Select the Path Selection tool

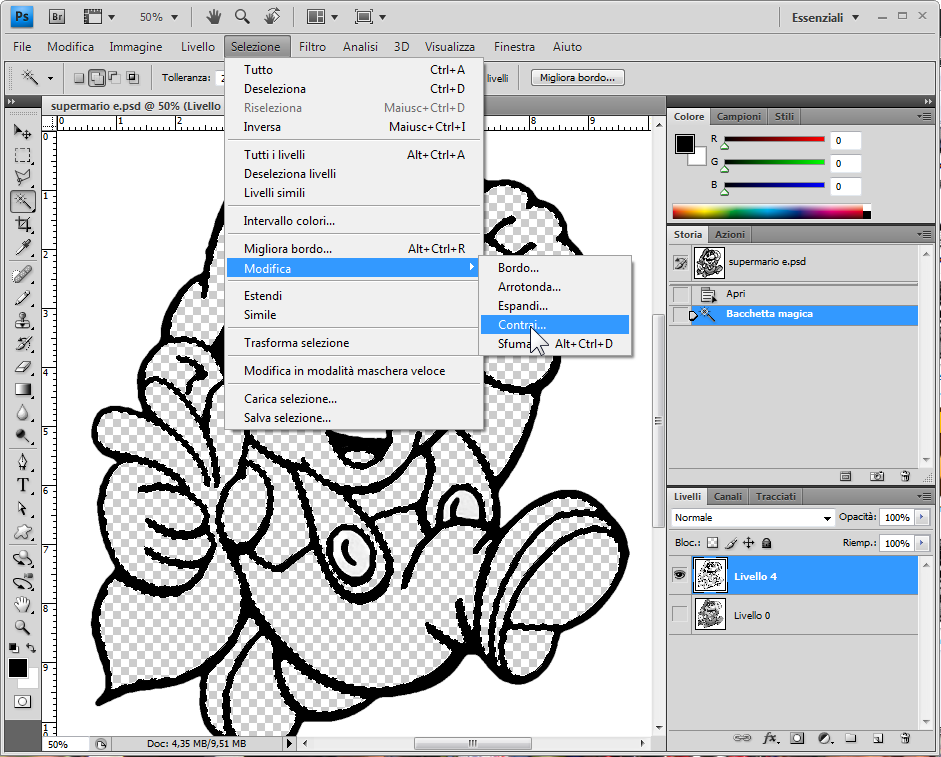tap(22, 508)
